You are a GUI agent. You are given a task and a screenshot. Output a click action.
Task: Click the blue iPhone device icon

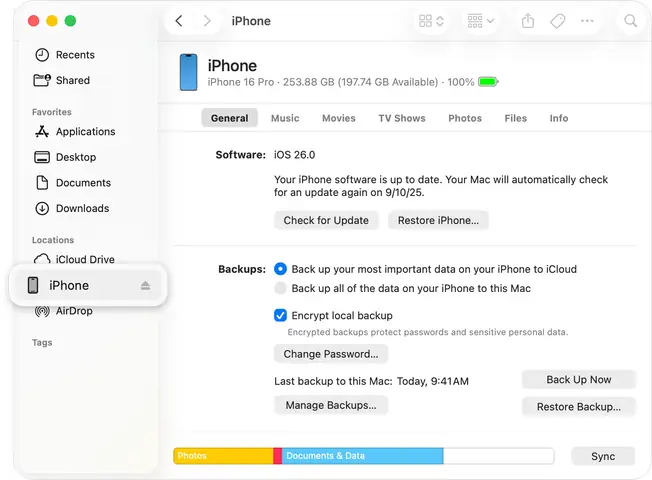coord(188,72)
